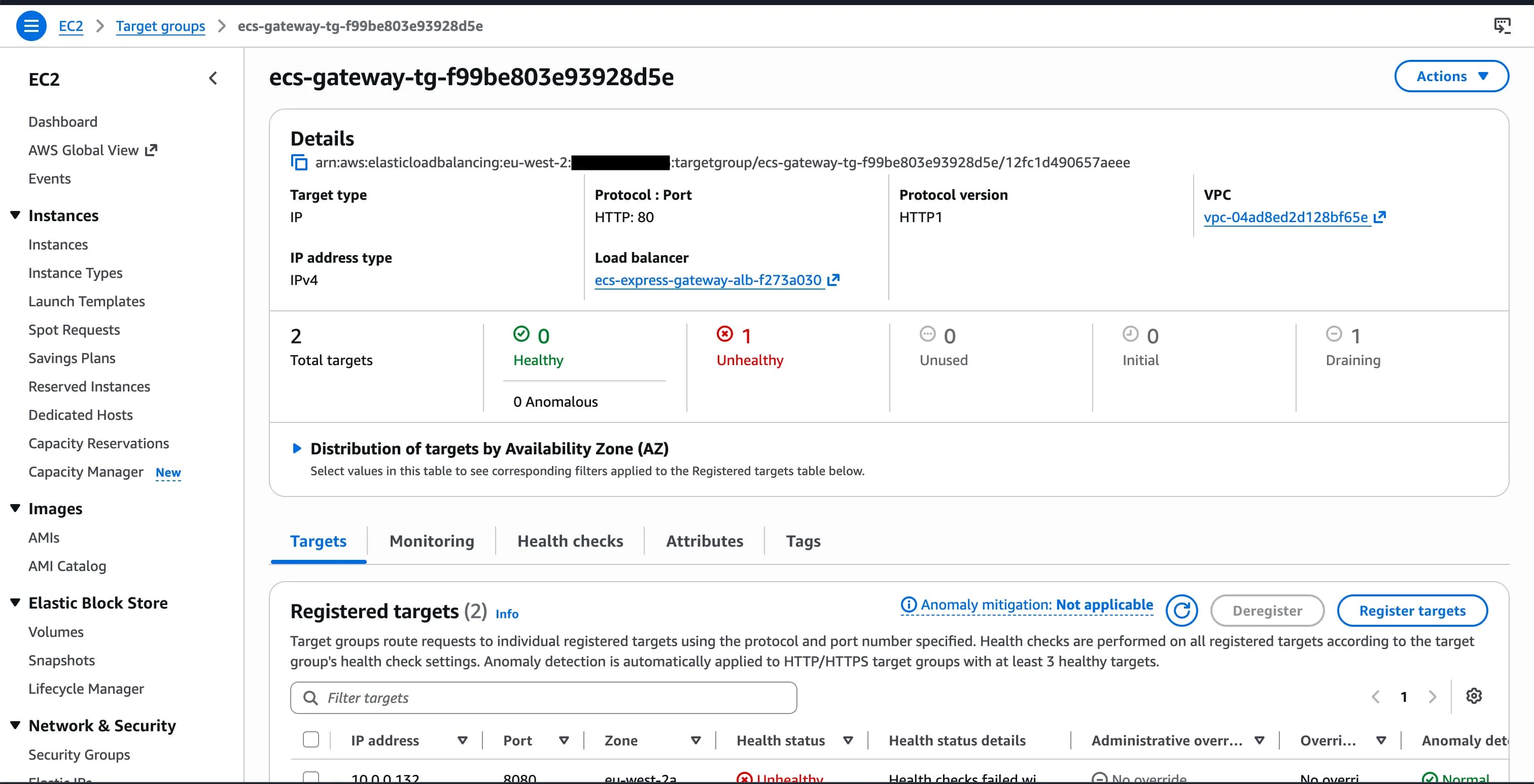The height and width of the screenshot is (784, 1534).
Task: Sort by Health status column arrow
Action: pos(848,740)
